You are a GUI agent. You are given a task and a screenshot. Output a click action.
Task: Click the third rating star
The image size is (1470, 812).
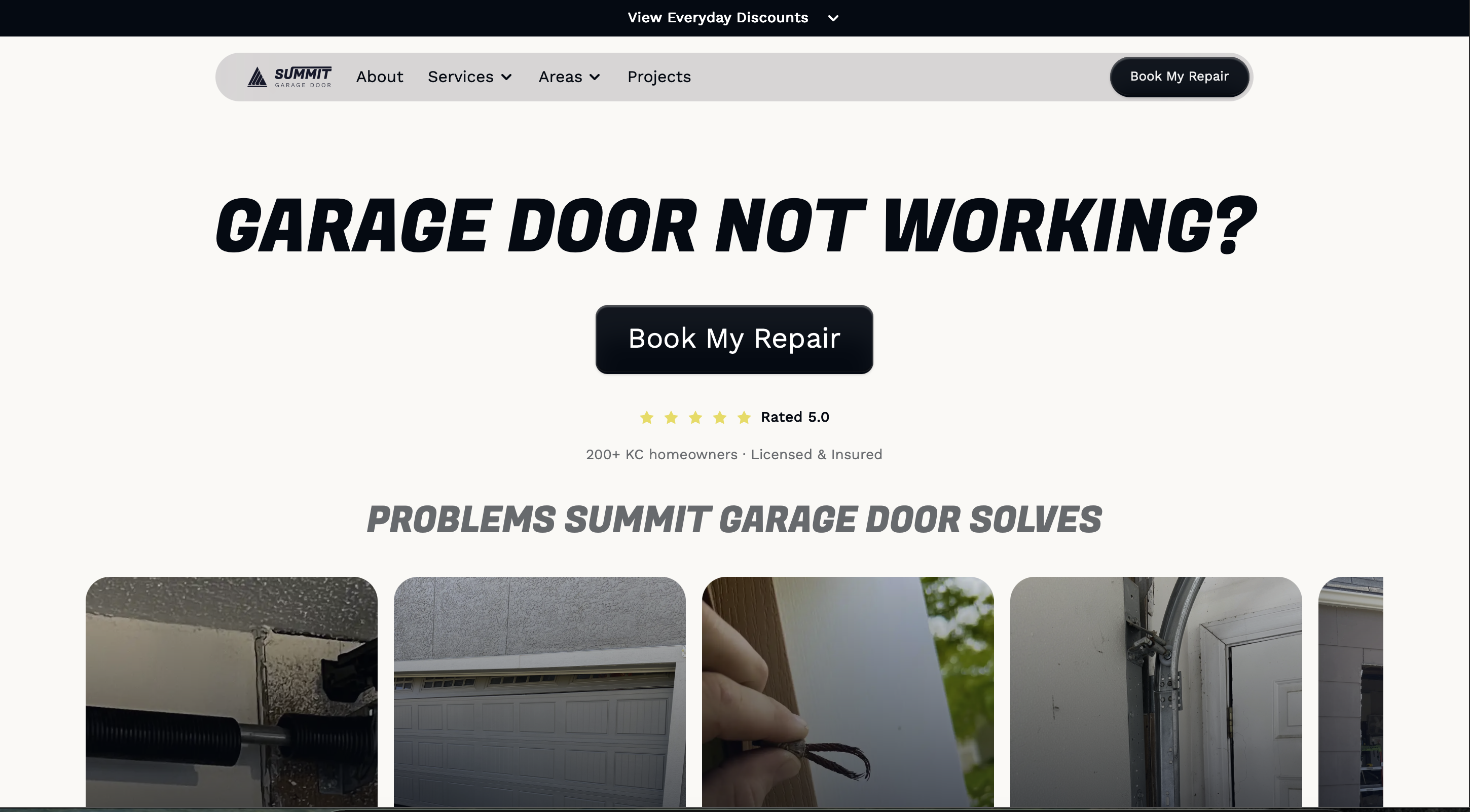click(x=695, y=418)
